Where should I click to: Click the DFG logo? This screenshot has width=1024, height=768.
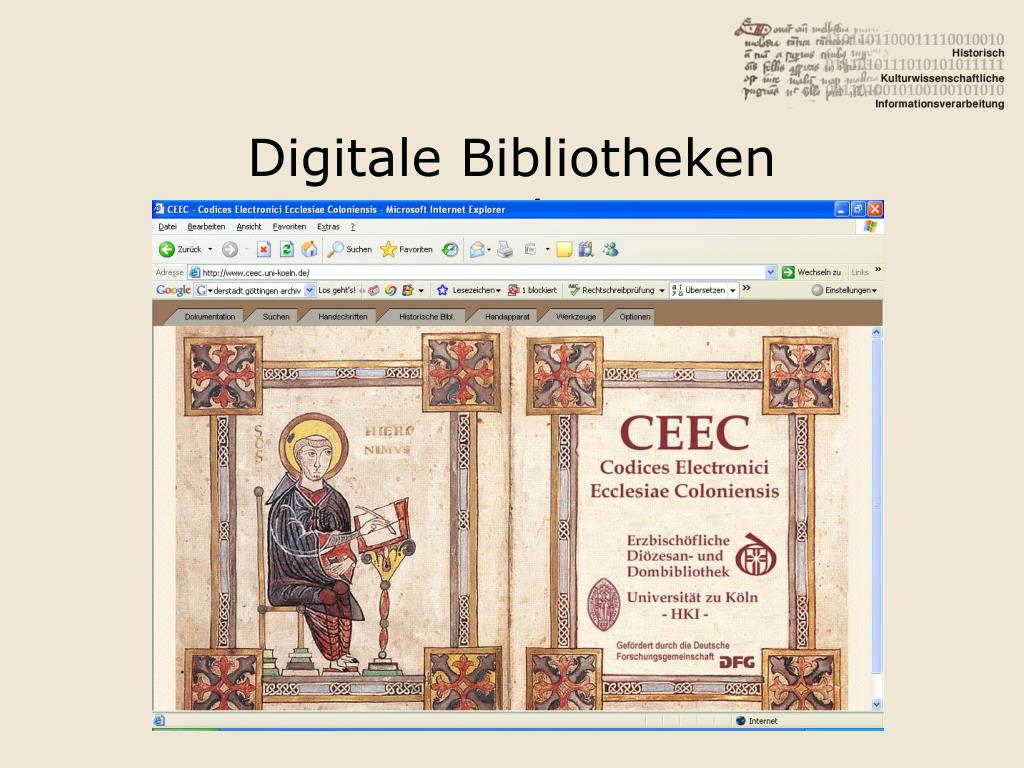pyautogui.click(x=737, y=662)
